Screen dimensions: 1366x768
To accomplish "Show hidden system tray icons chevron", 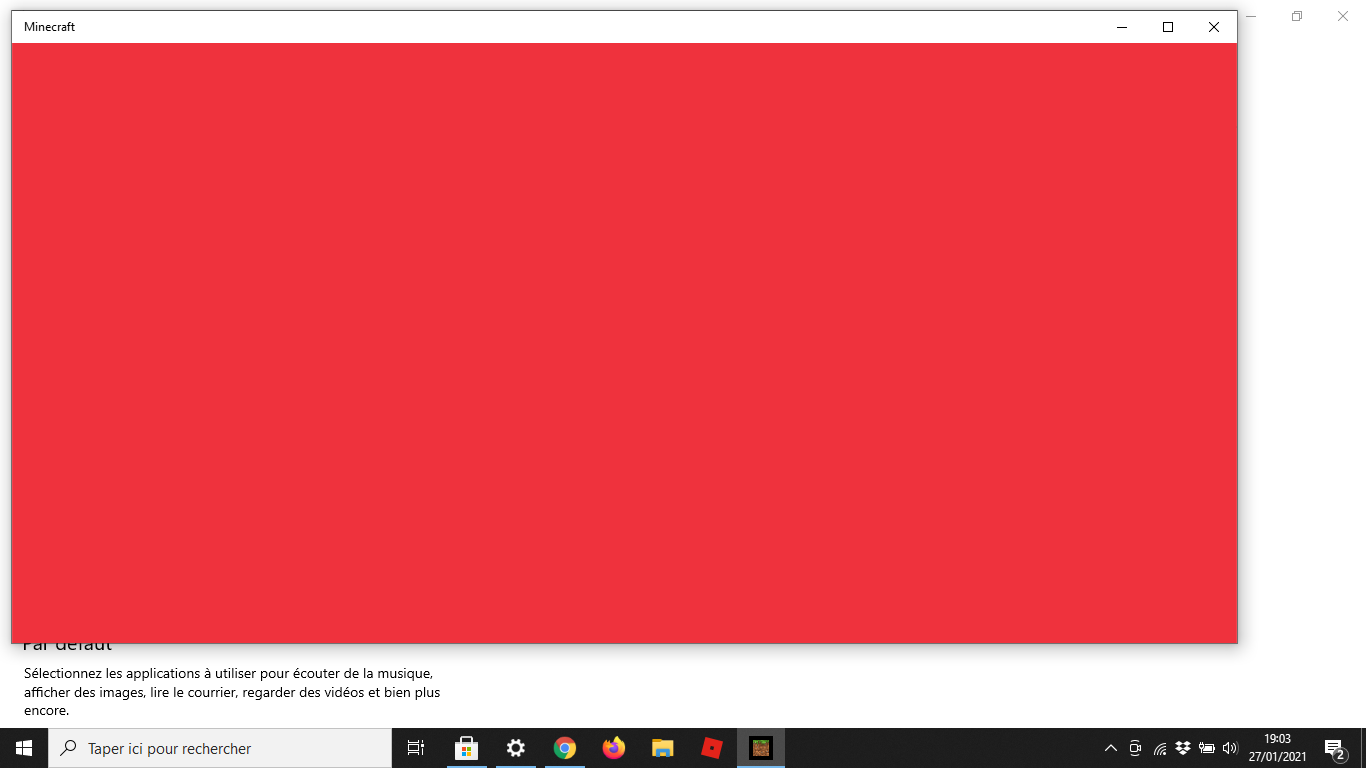I will [x=1110, y=748].
